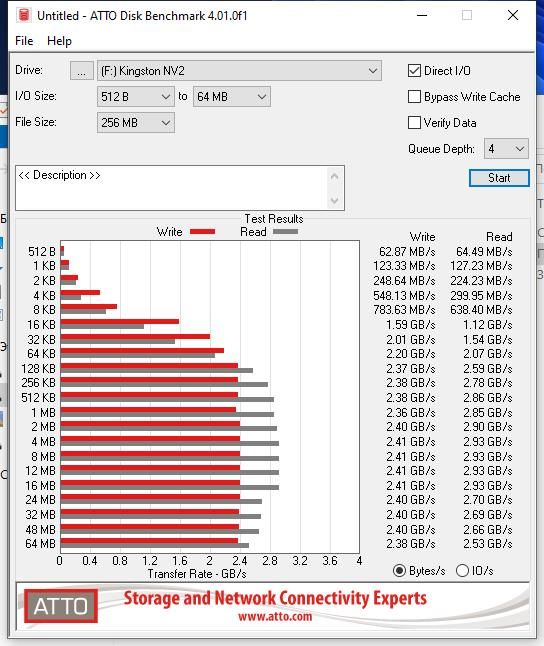Click the 32 KB row label in chart

tap(41, 340)
